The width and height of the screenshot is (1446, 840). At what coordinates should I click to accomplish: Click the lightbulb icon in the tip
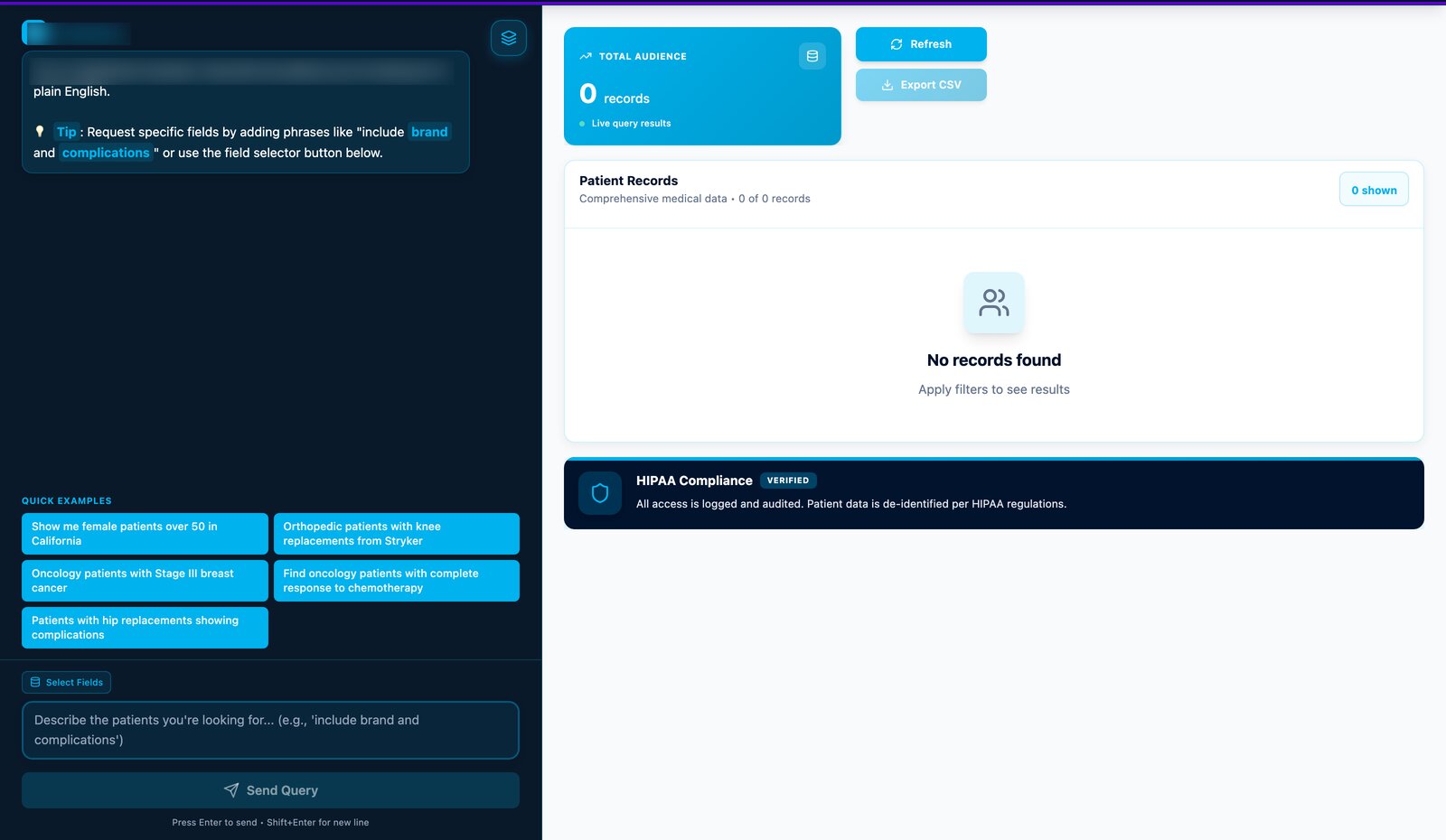tap(40, 131)
